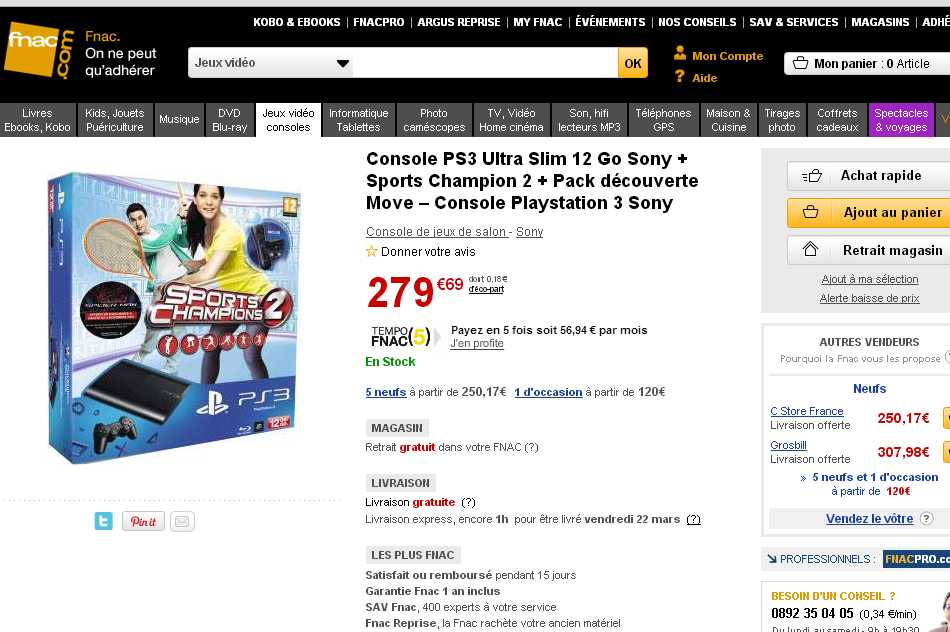Open the Retrait gratuit (?) store info
Viewport: 950px width, 632px height.
click(x=531, y=447)
